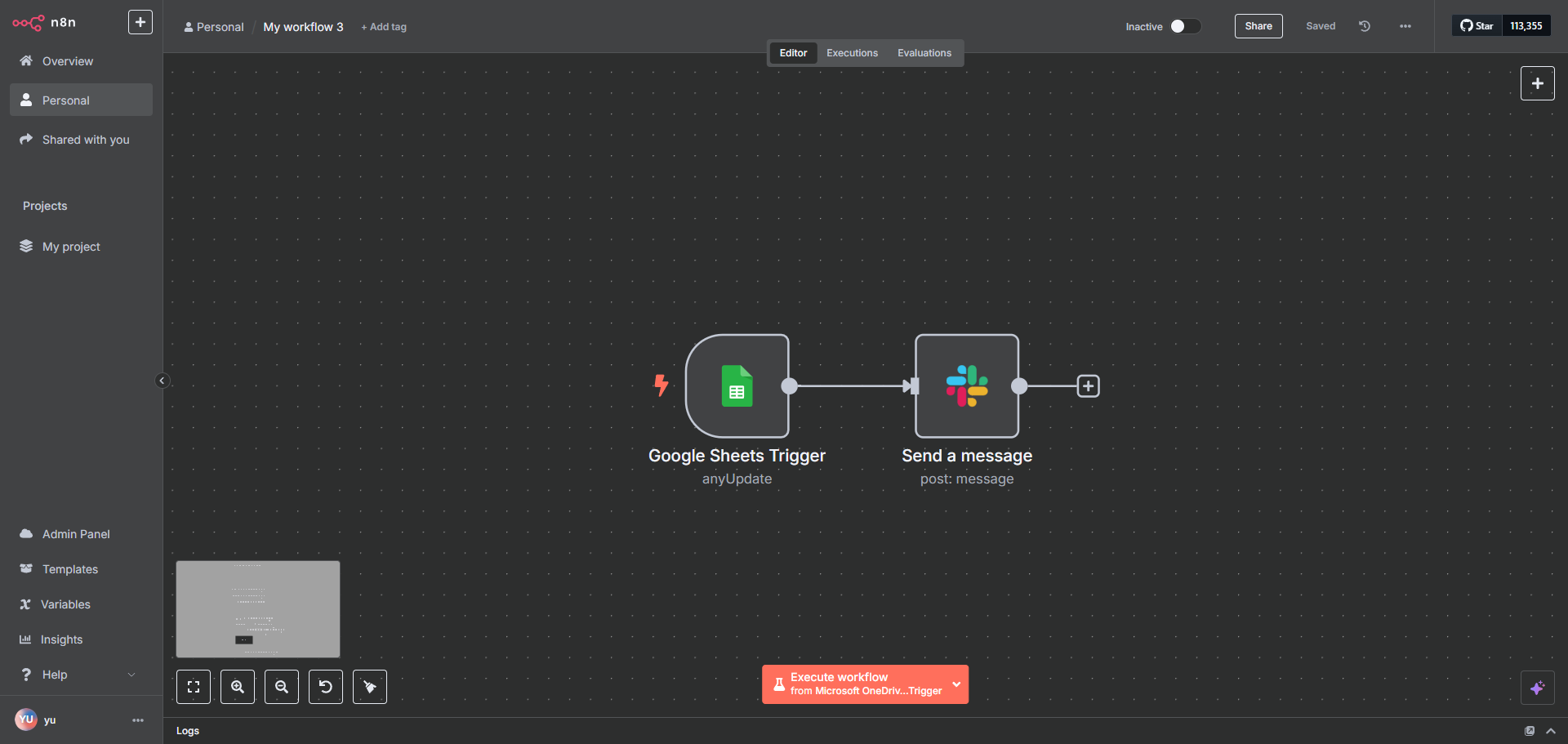Open the add node panel plus button
The width and height of the screenshot is (1568, 744).
click(x=1537, y=83)
